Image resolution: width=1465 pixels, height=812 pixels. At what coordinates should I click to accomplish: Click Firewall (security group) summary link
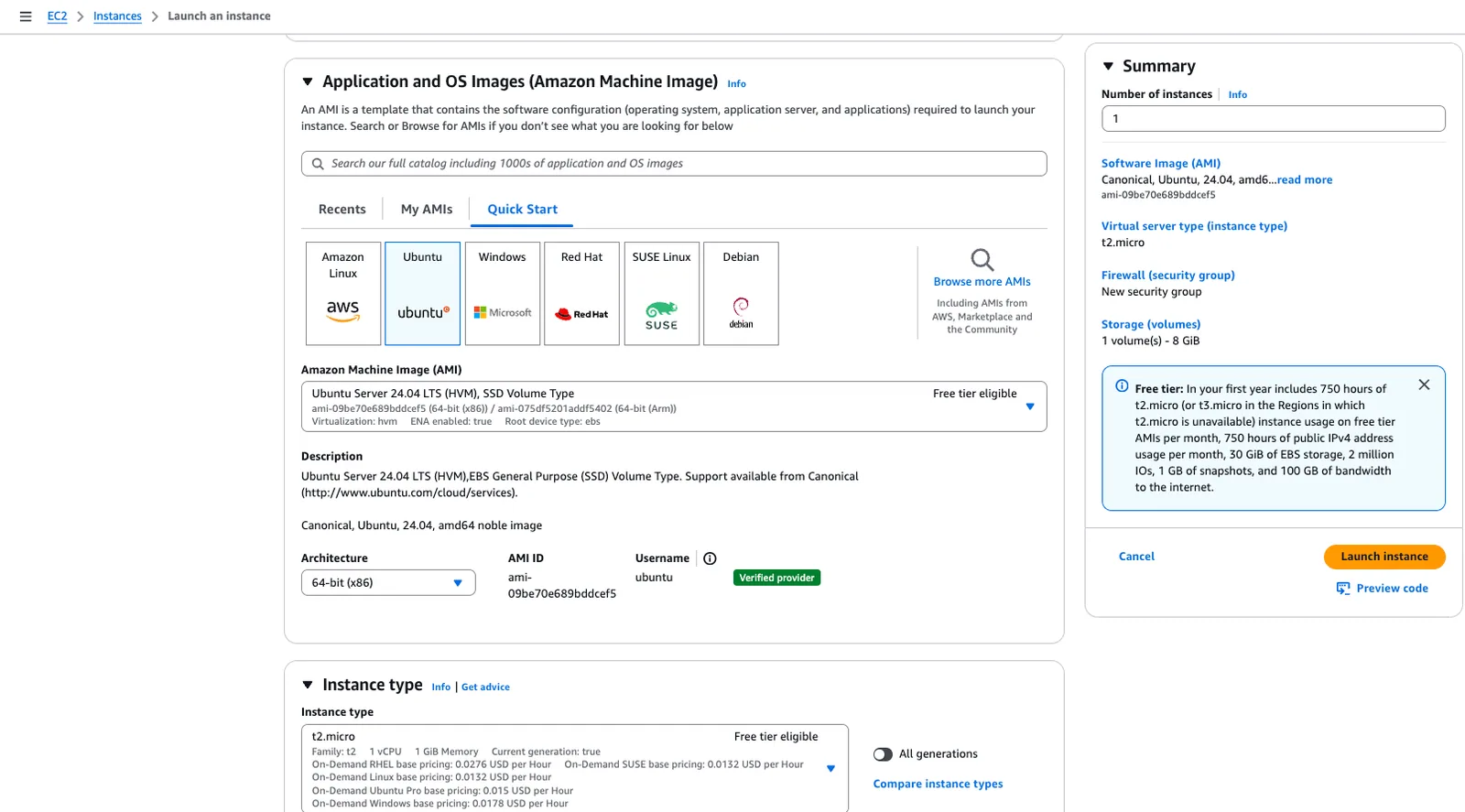coord(1167,276)
